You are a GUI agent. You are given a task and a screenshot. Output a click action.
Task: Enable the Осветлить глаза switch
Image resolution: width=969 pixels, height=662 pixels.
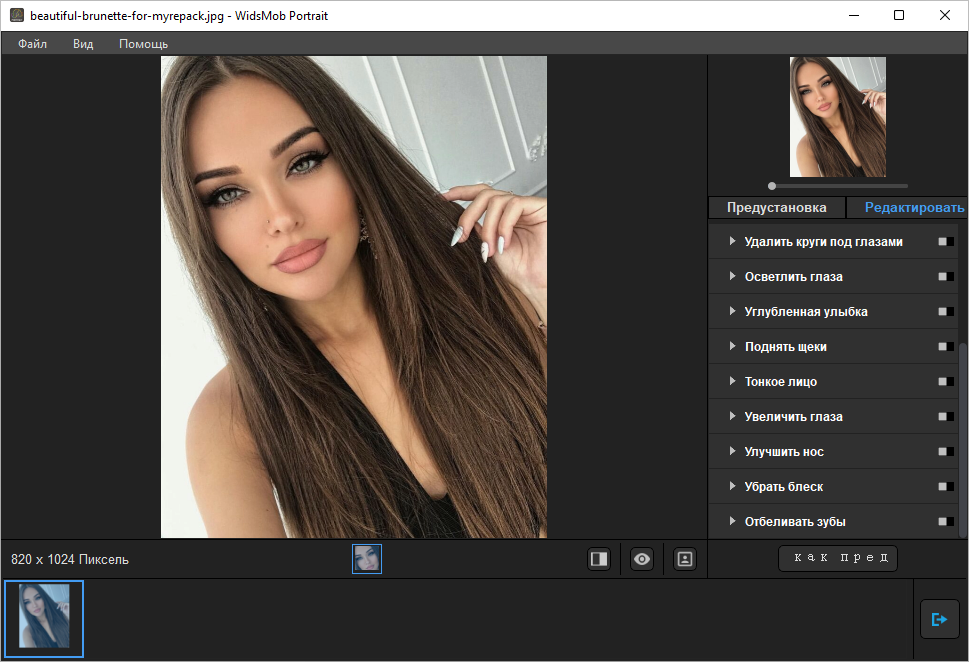[x=945, y=277]
